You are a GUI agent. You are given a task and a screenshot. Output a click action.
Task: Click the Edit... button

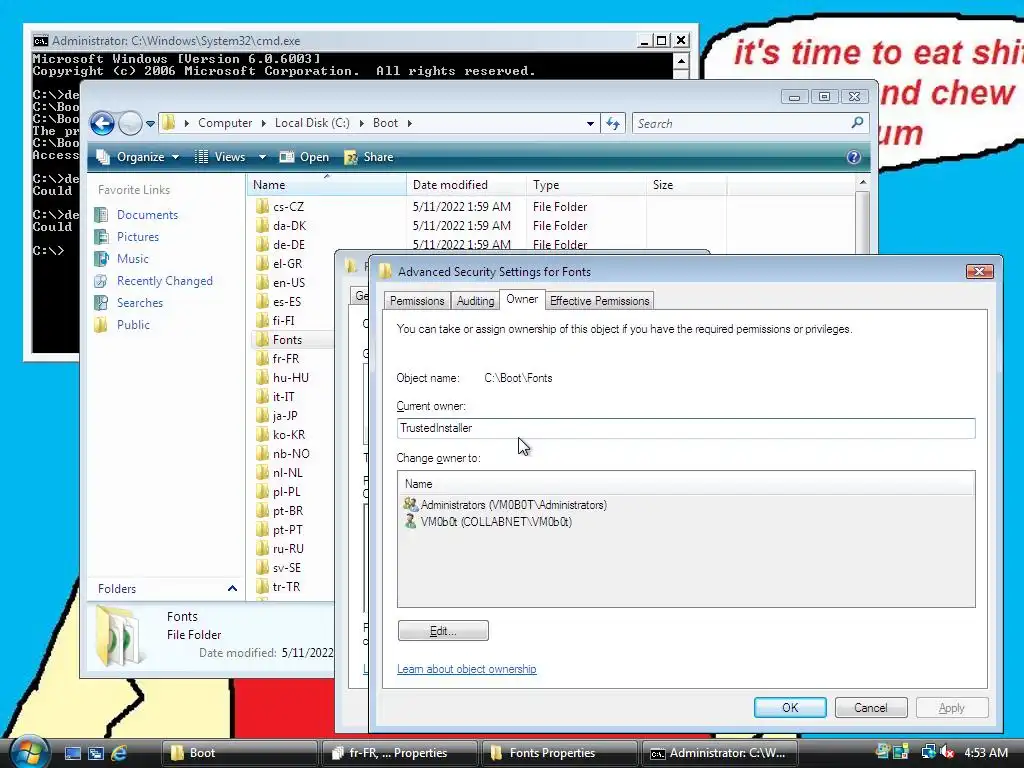tap(443, 631)
